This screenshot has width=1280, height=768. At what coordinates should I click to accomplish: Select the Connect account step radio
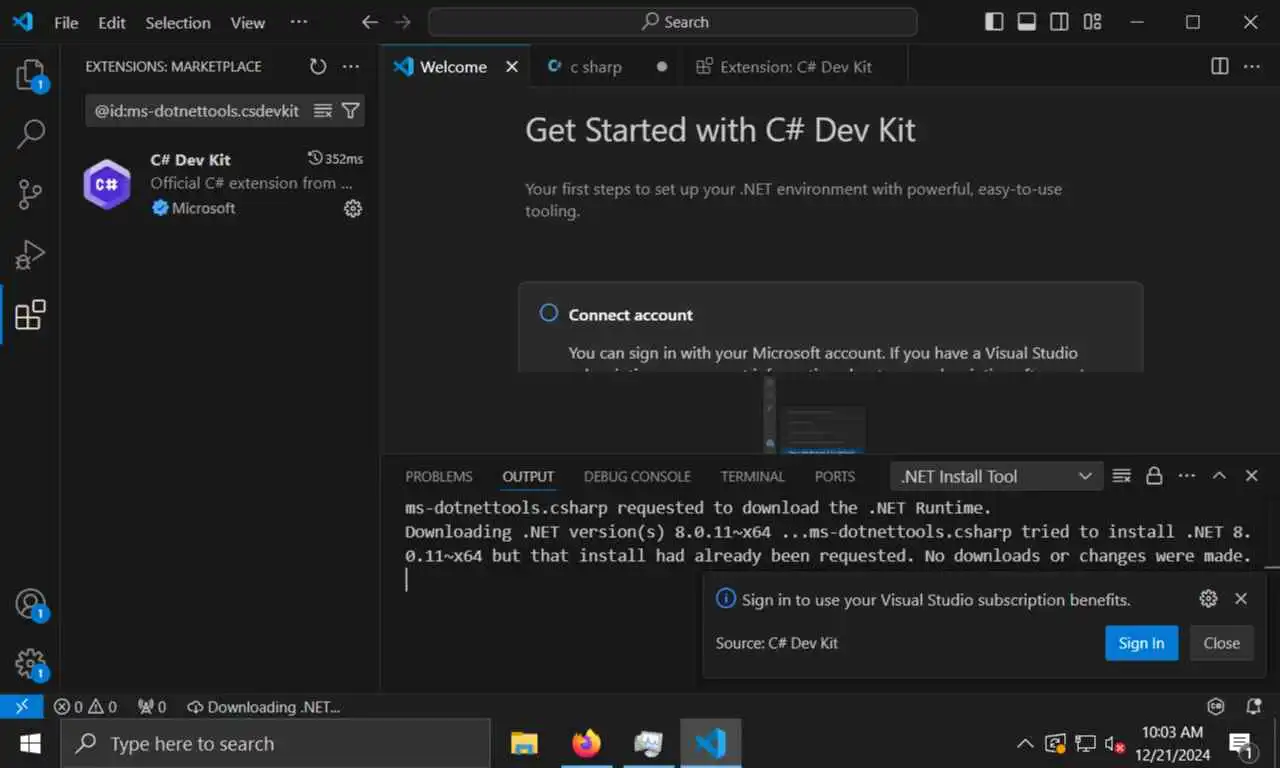(x=548, y=313)
